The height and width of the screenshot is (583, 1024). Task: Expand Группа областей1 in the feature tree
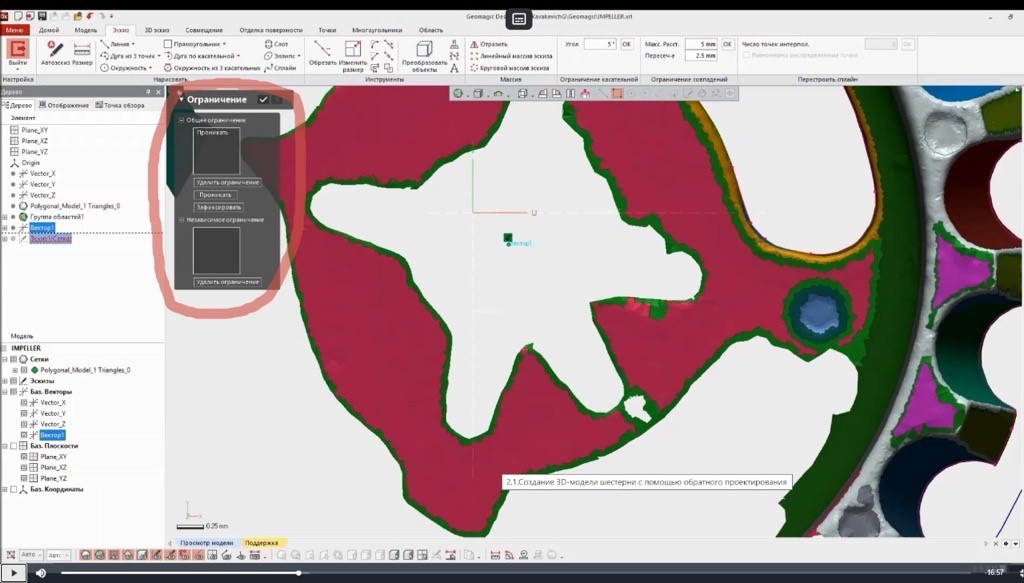tap(5, 217)
